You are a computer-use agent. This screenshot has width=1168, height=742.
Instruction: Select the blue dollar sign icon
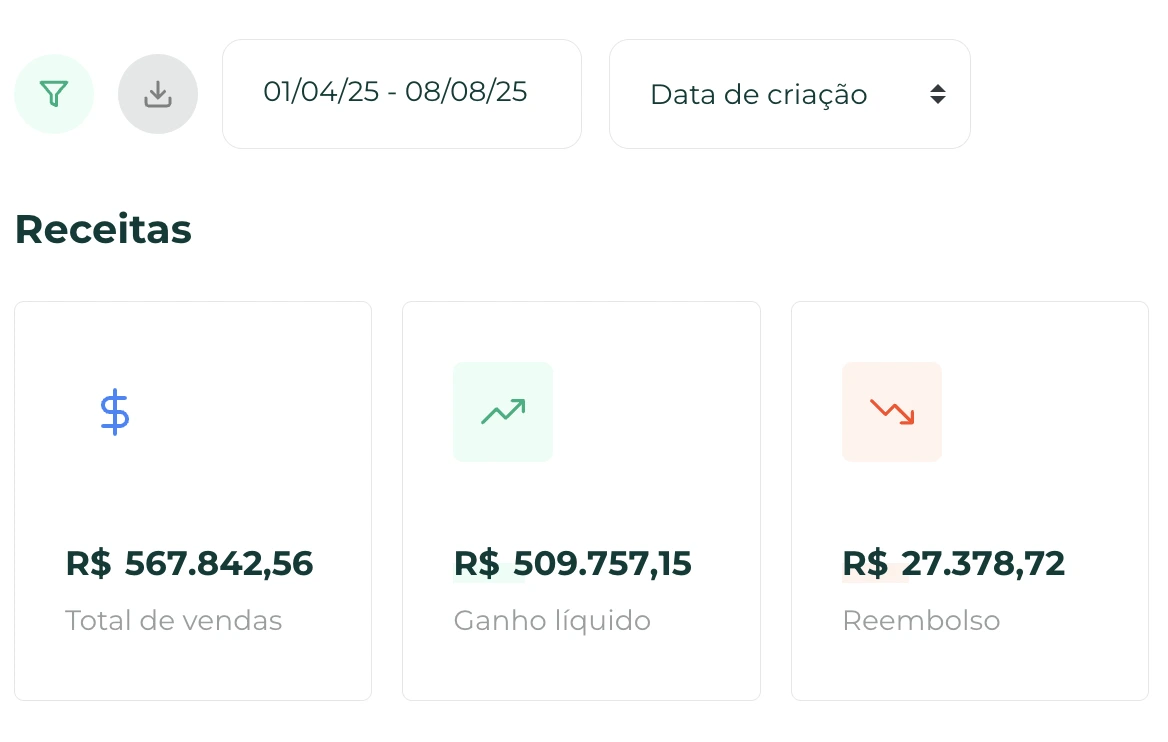click(114, 411)
